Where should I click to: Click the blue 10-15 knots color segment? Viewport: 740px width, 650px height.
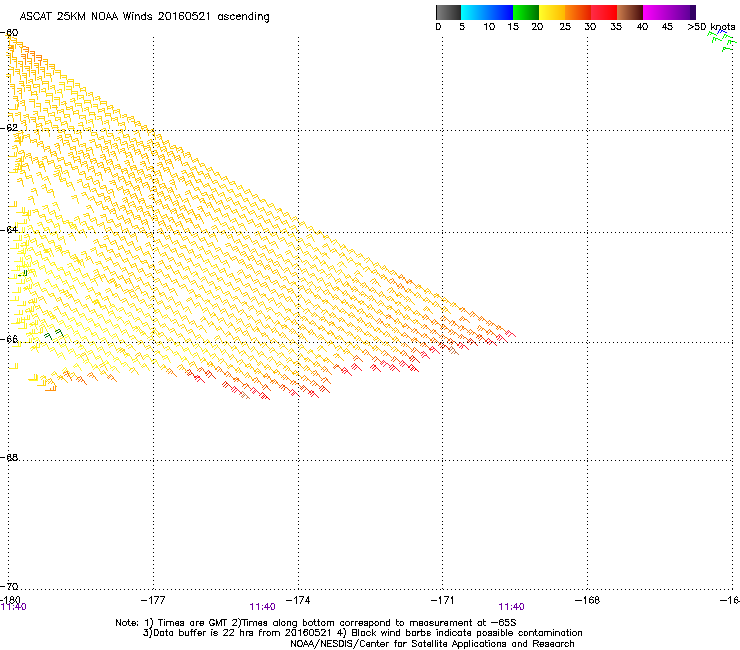tap(500, 12)
